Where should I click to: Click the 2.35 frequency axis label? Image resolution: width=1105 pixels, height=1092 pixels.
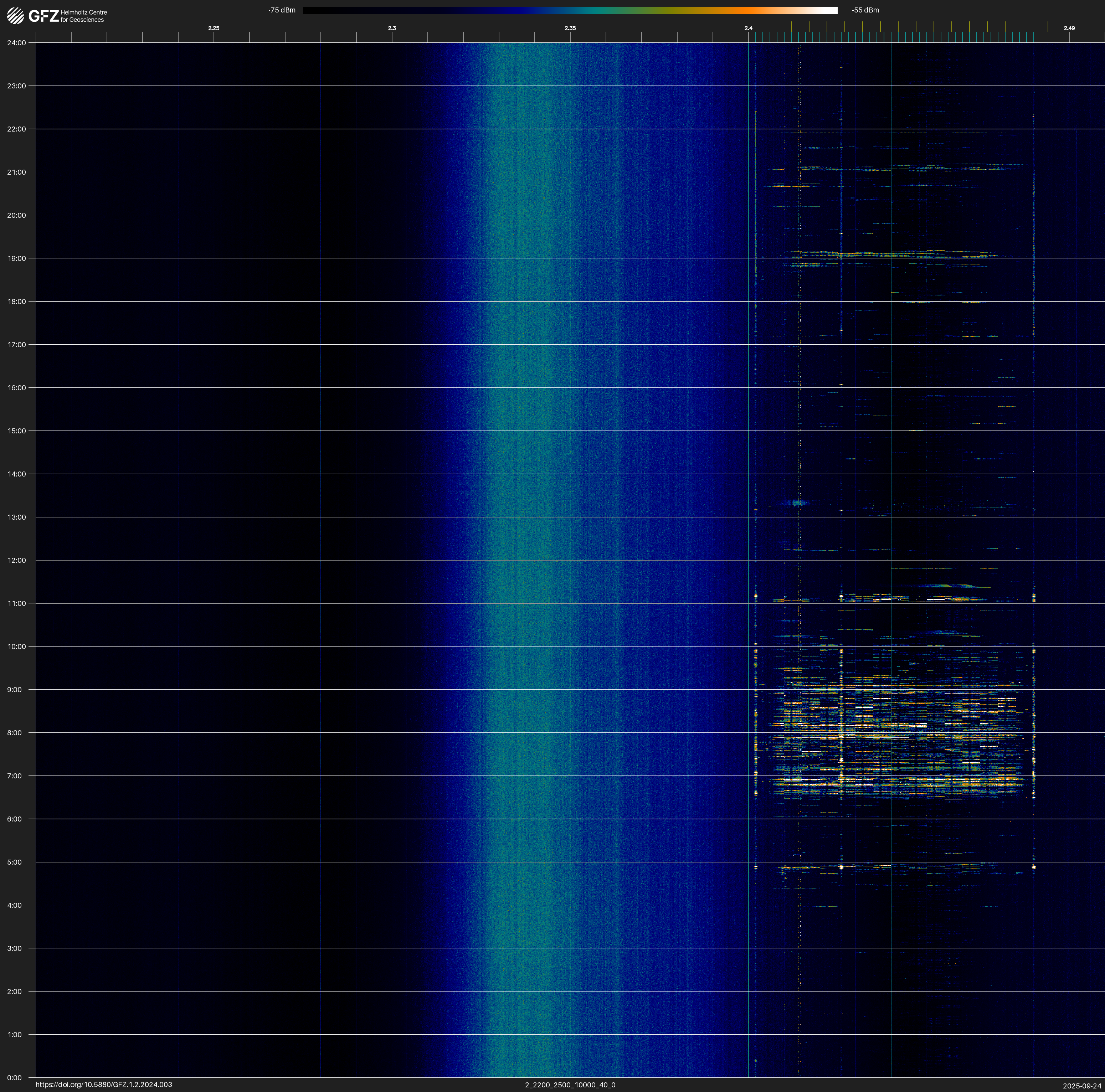(x=570, y=28)
